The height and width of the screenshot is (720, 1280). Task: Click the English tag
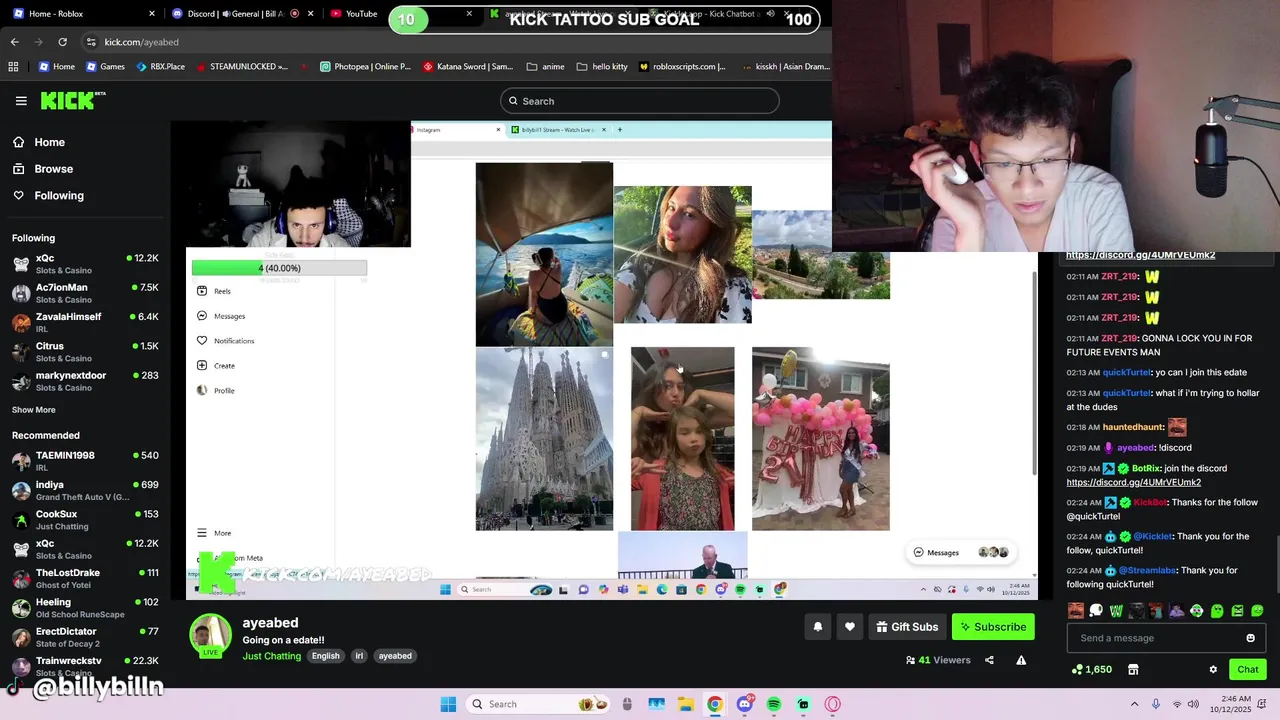325,656
